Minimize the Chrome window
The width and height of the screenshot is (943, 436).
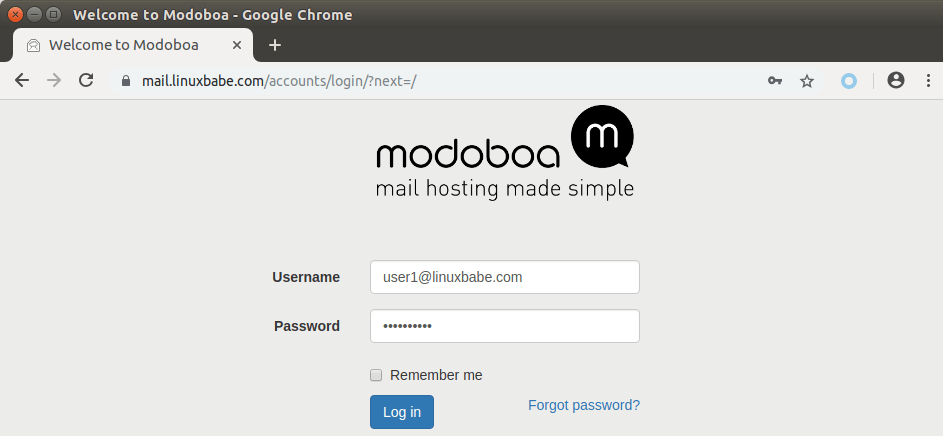click(x=34, y=15)
